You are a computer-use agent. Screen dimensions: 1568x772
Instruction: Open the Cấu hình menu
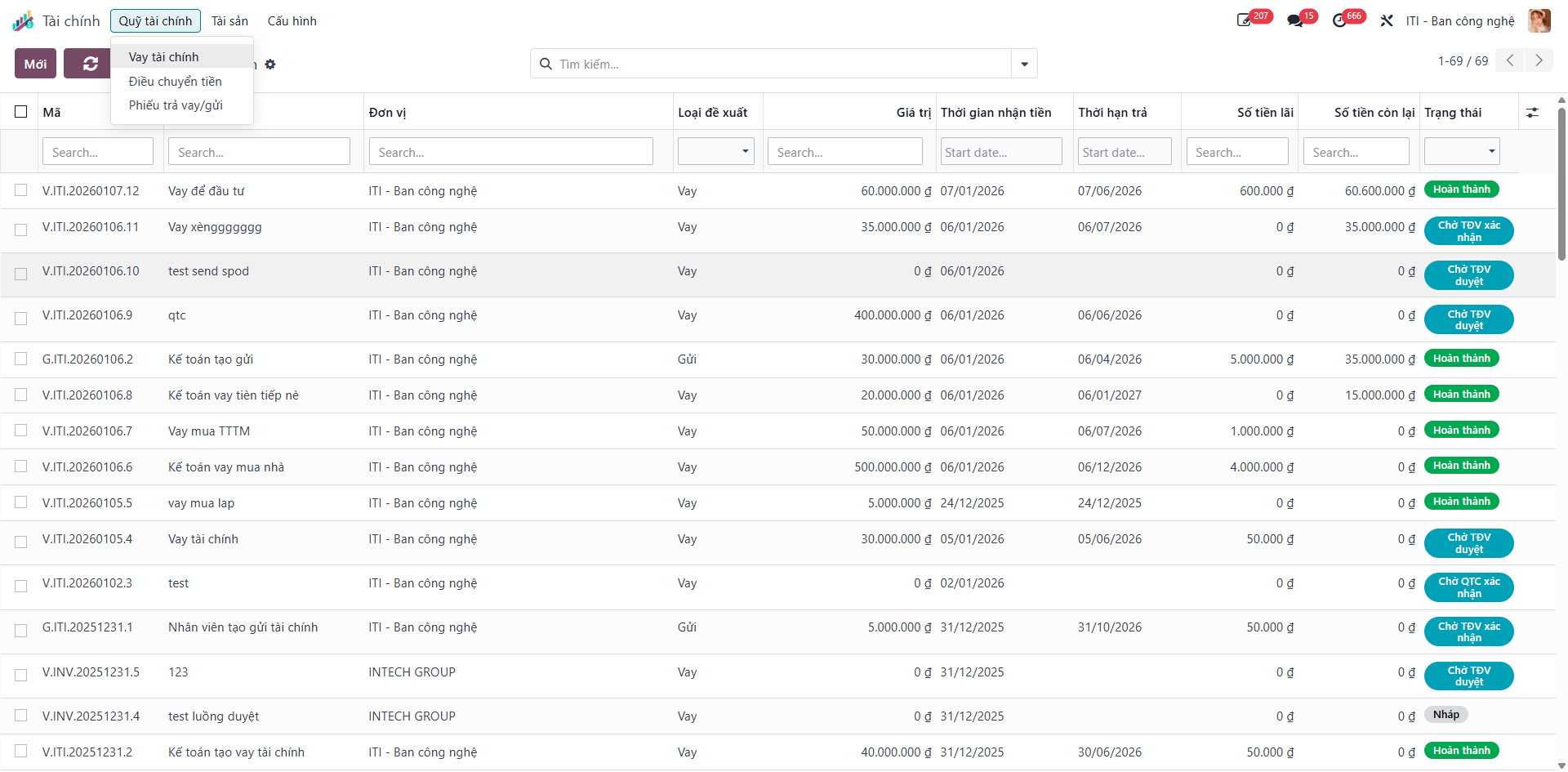tap(292, 20)
